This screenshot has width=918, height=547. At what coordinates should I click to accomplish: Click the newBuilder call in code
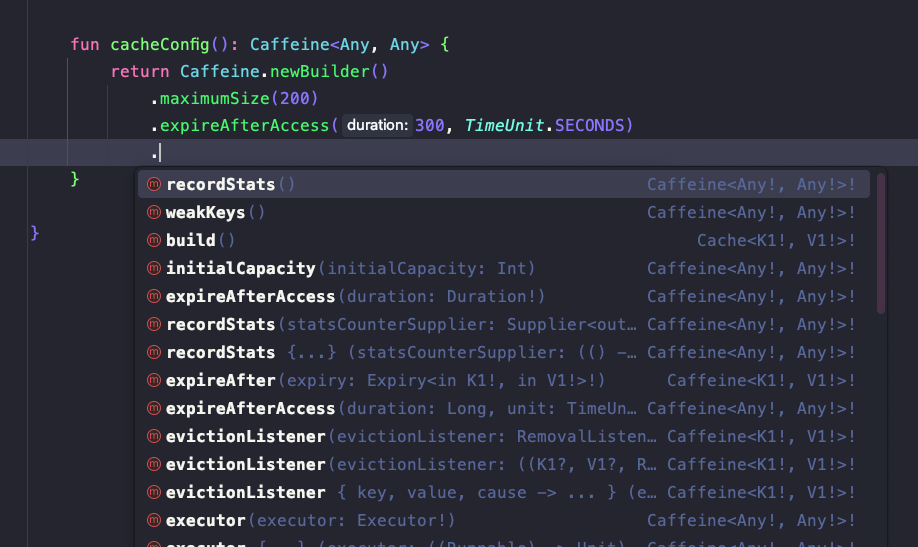pos(320,71)
